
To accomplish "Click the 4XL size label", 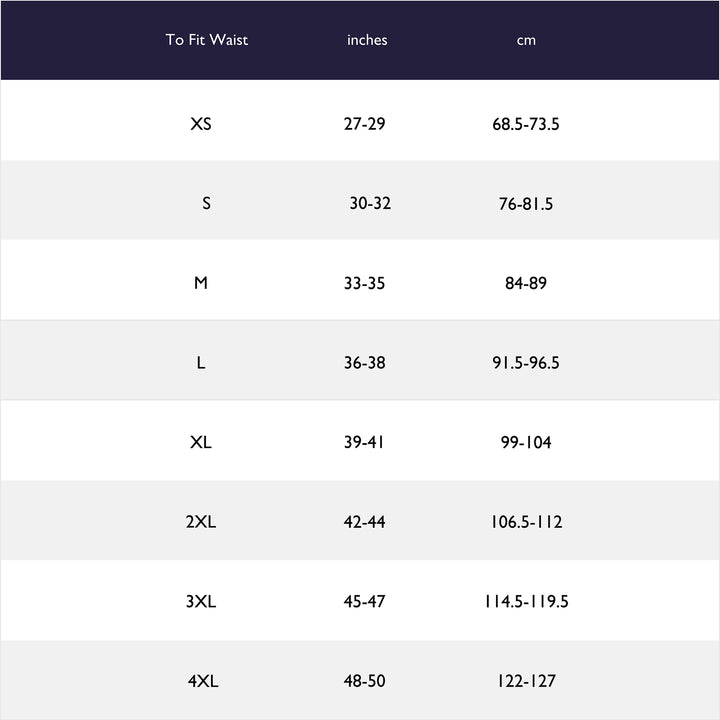I will (203, 682).
